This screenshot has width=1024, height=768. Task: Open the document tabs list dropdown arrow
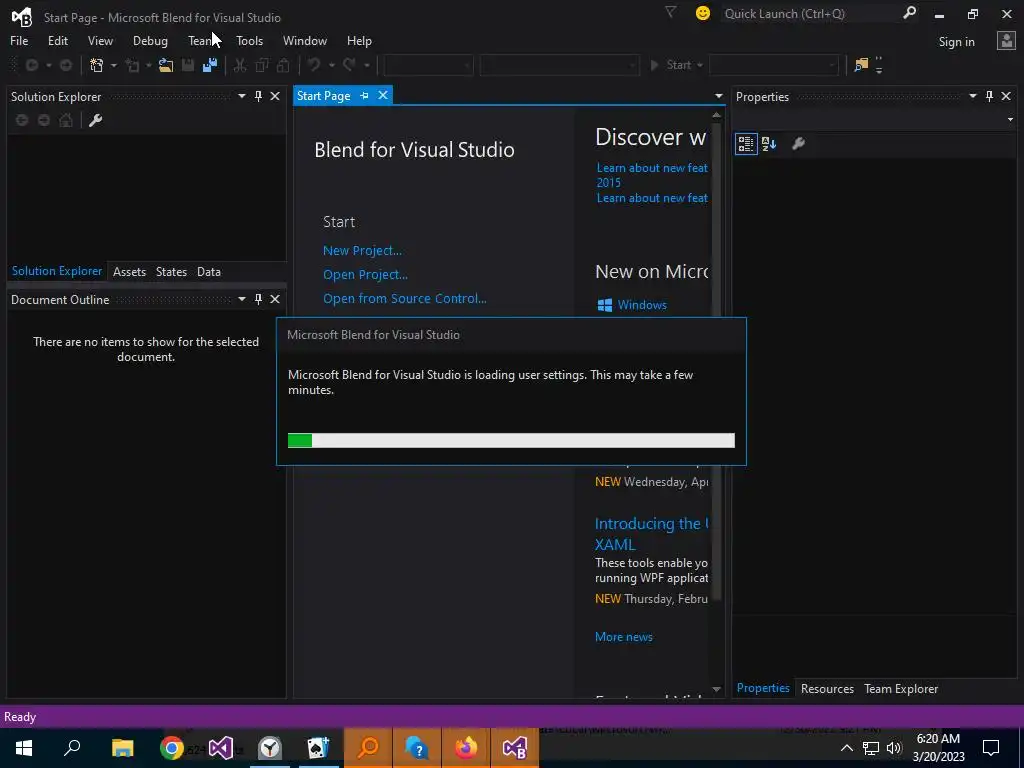coord(718,97)
